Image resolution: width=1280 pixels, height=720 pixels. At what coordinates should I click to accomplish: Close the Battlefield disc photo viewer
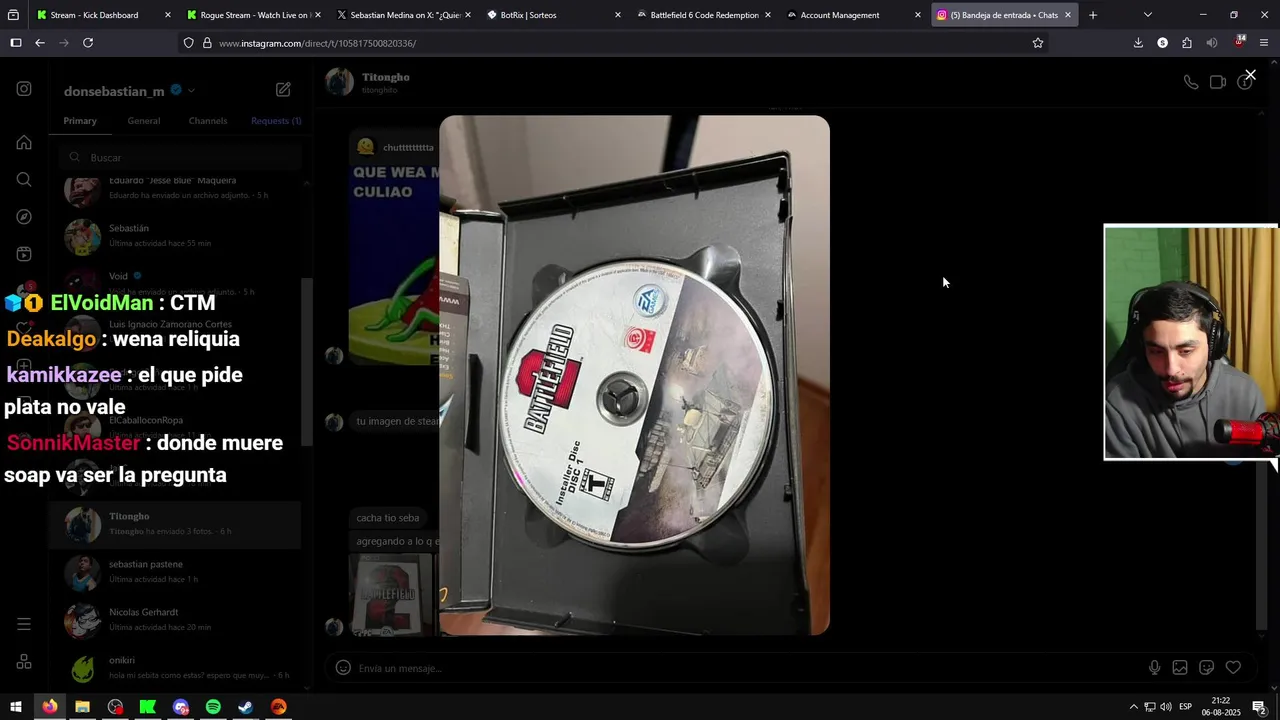click(x=1250, y=75)
